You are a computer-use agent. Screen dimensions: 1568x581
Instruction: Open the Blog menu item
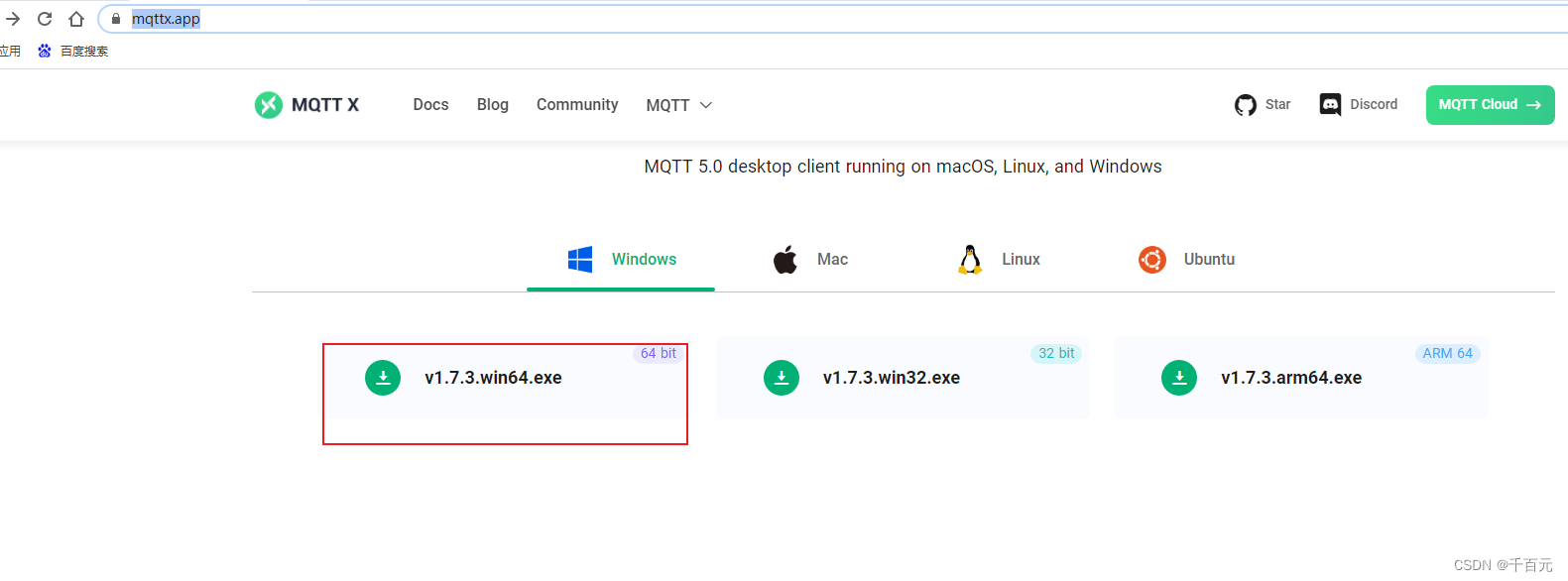493,105
